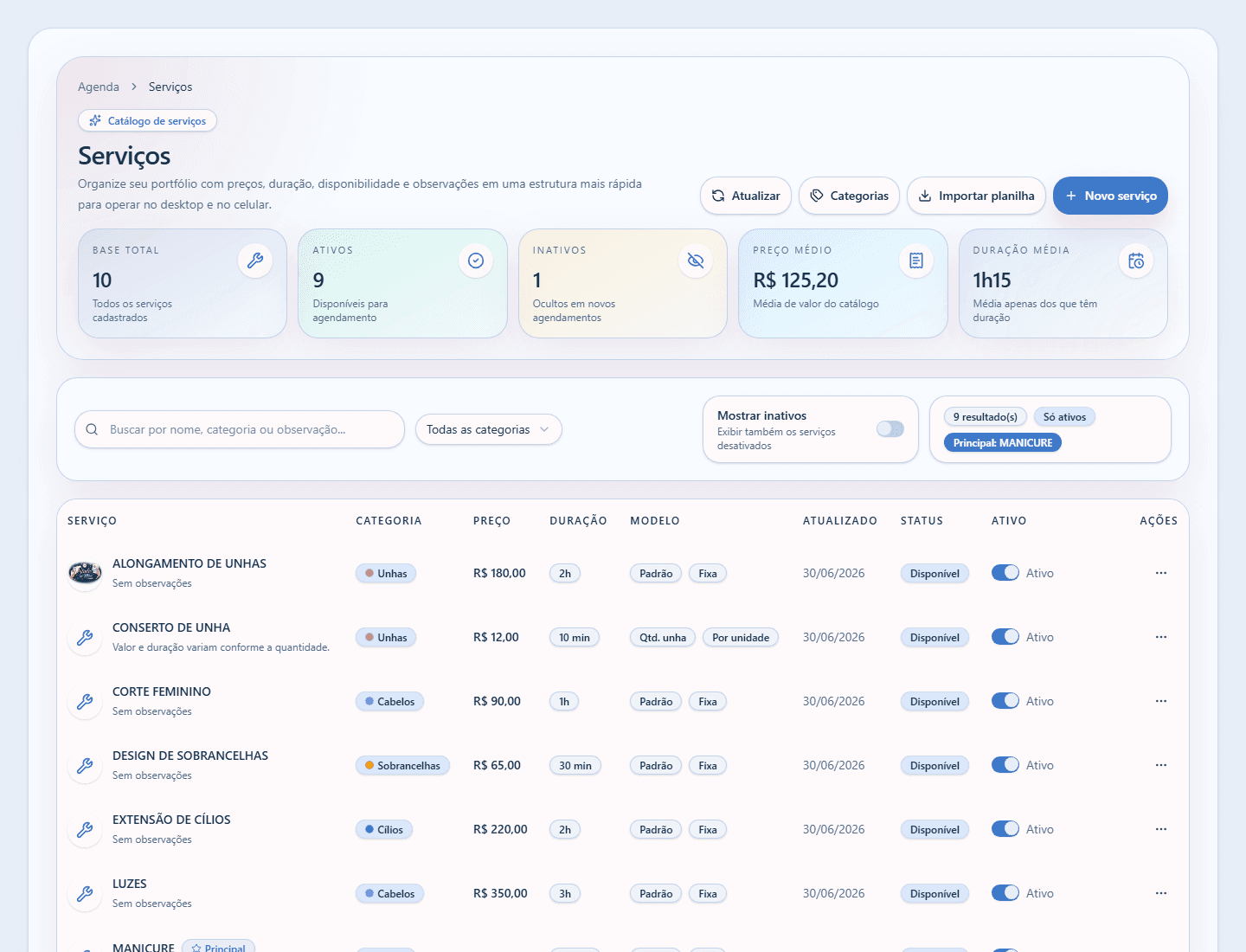The width and height of the screenshot is (1246, 952).
Task: Go to Agenda in the breadcrumb
Action: click(99, 87)
